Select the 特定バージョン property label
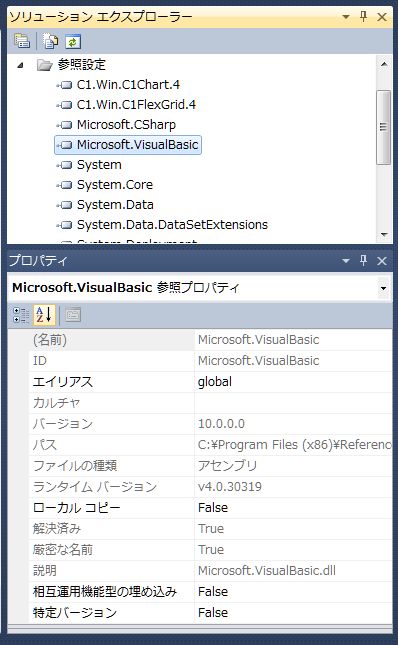398x645 pixels. pos(75,613)
